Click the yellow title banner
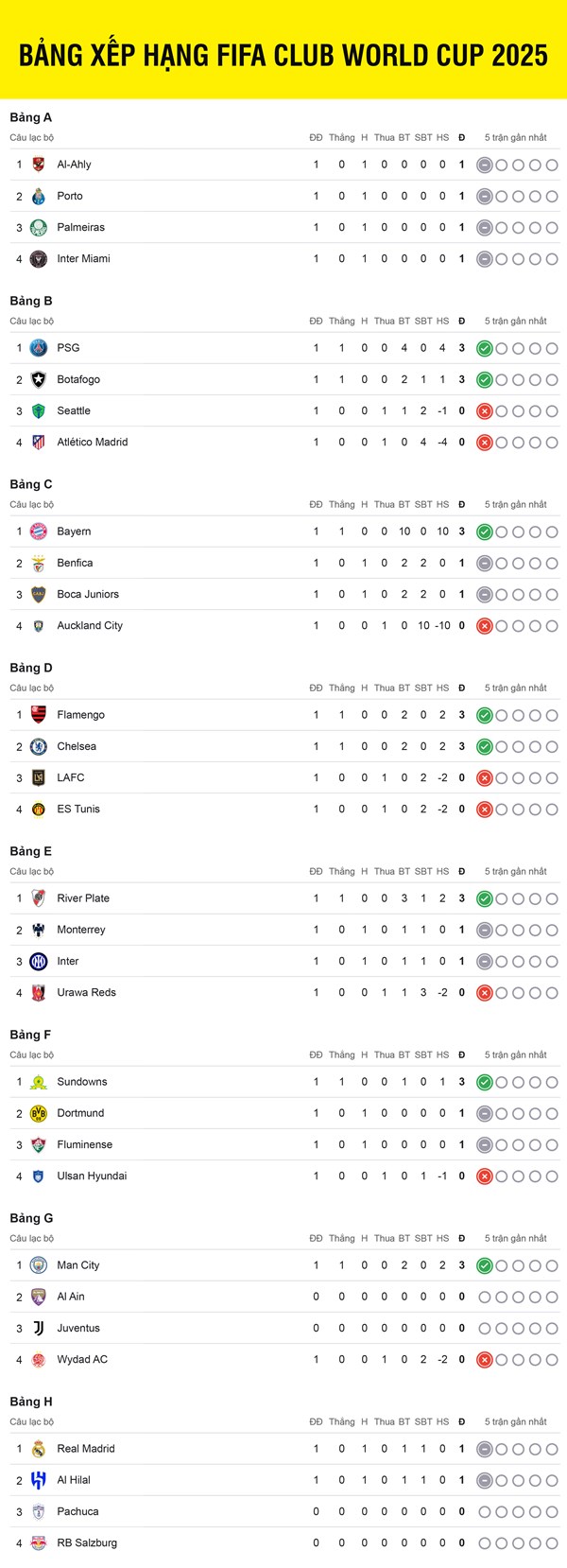Image resolution: width=567 pixels, height=1568 pixels. tap(283, 49)
